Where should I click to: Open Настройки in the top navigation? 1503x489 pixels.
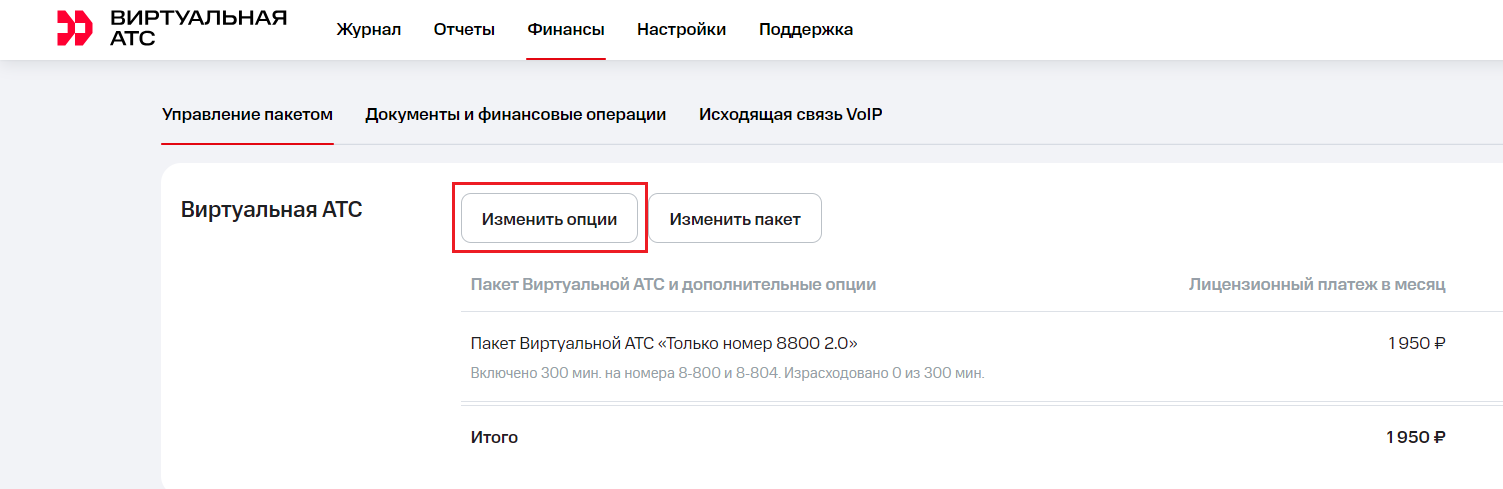682,30
